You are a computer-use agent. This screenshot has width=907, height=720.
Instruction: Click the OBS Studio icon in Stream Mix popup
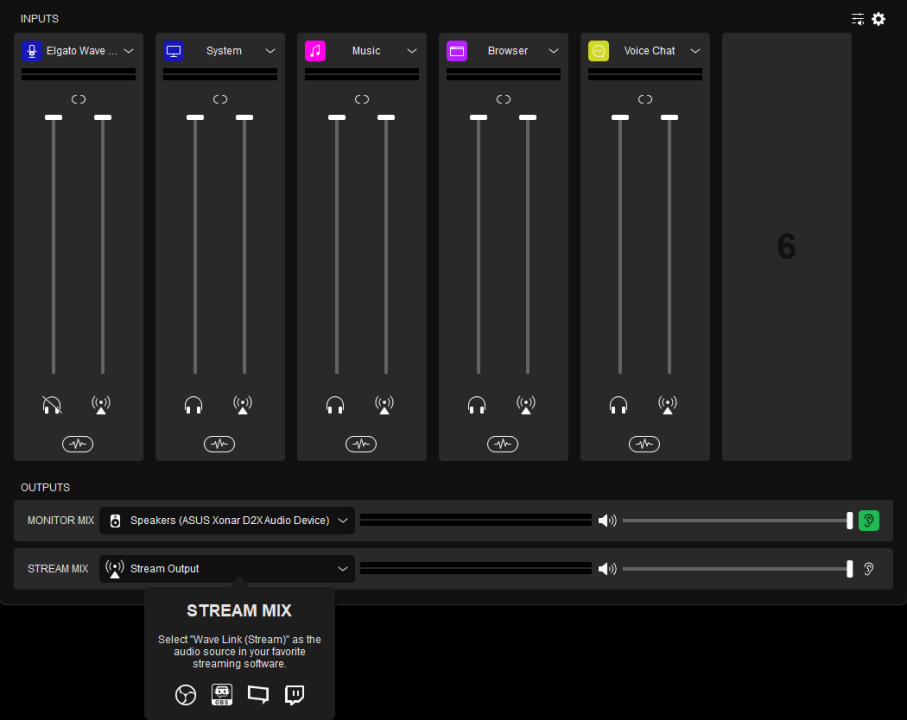coord(184,694)
